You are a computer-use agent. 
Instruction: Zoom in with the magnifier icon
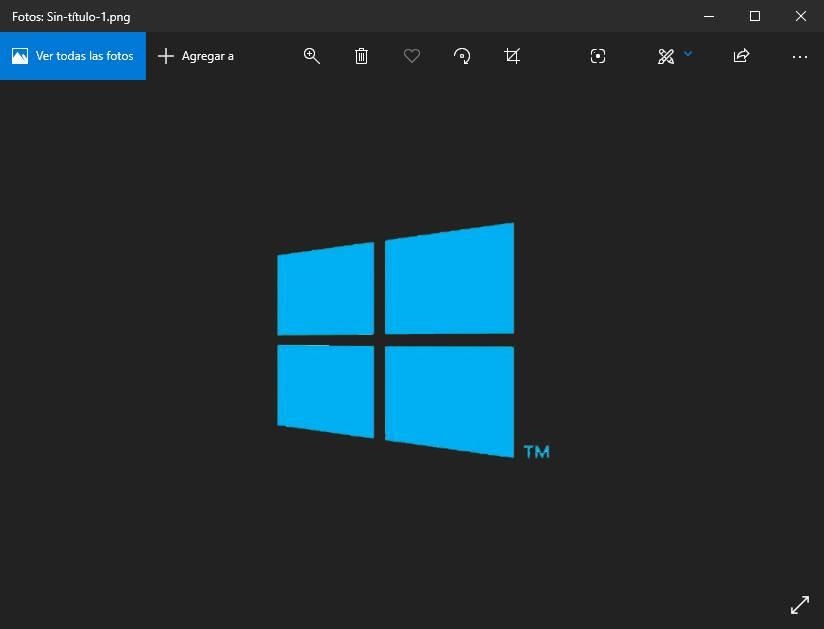(x=312, y=56)
